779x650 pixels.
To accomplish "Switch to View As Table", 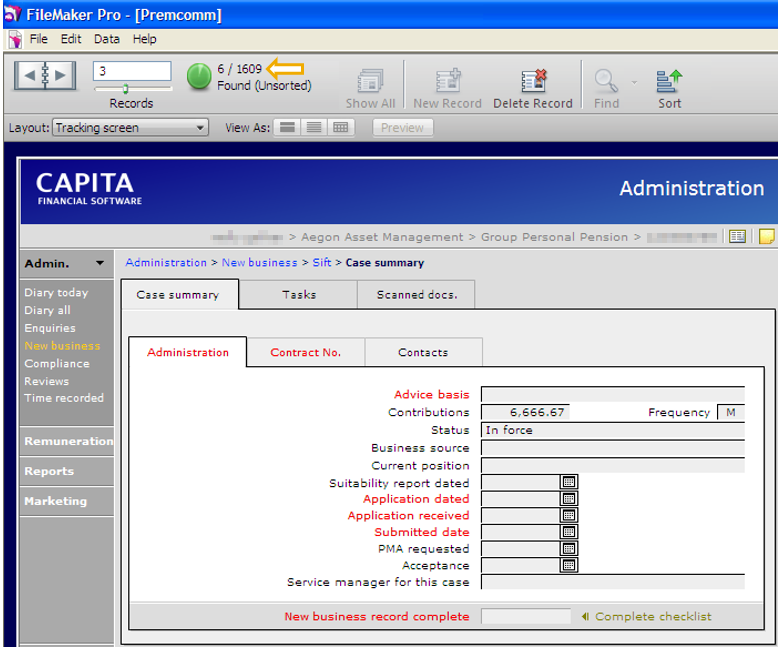I will 341,128.
